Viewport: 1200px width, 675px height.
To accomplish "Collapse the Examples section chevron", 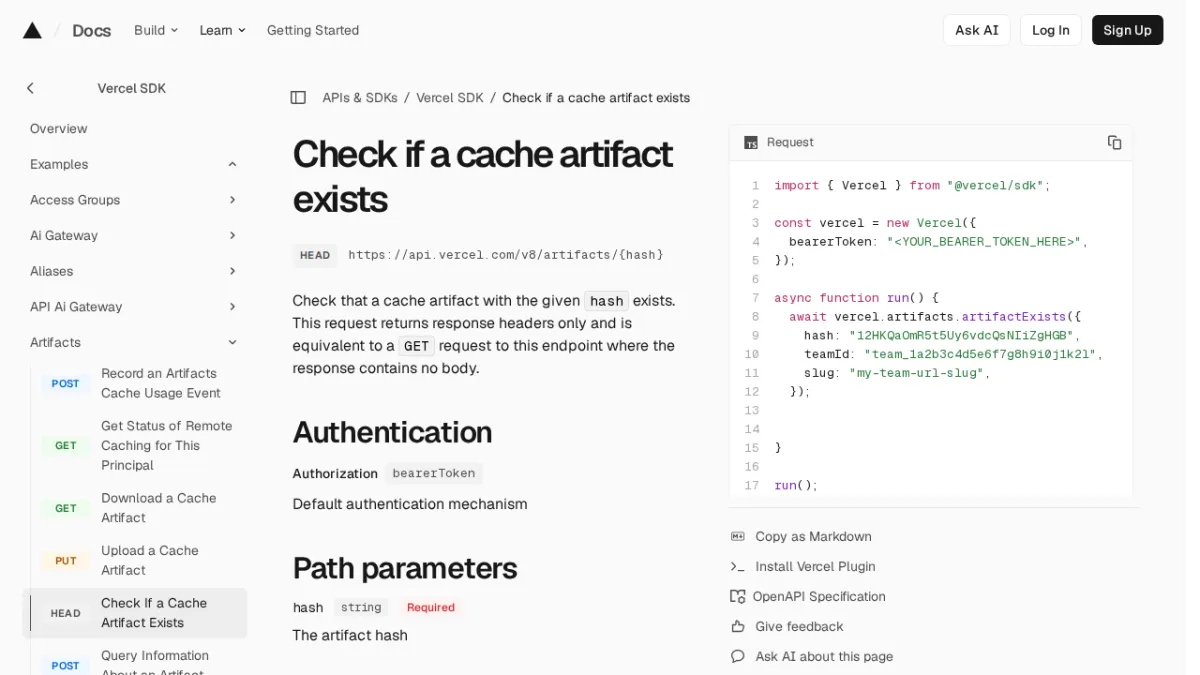I will click(232, 164).
